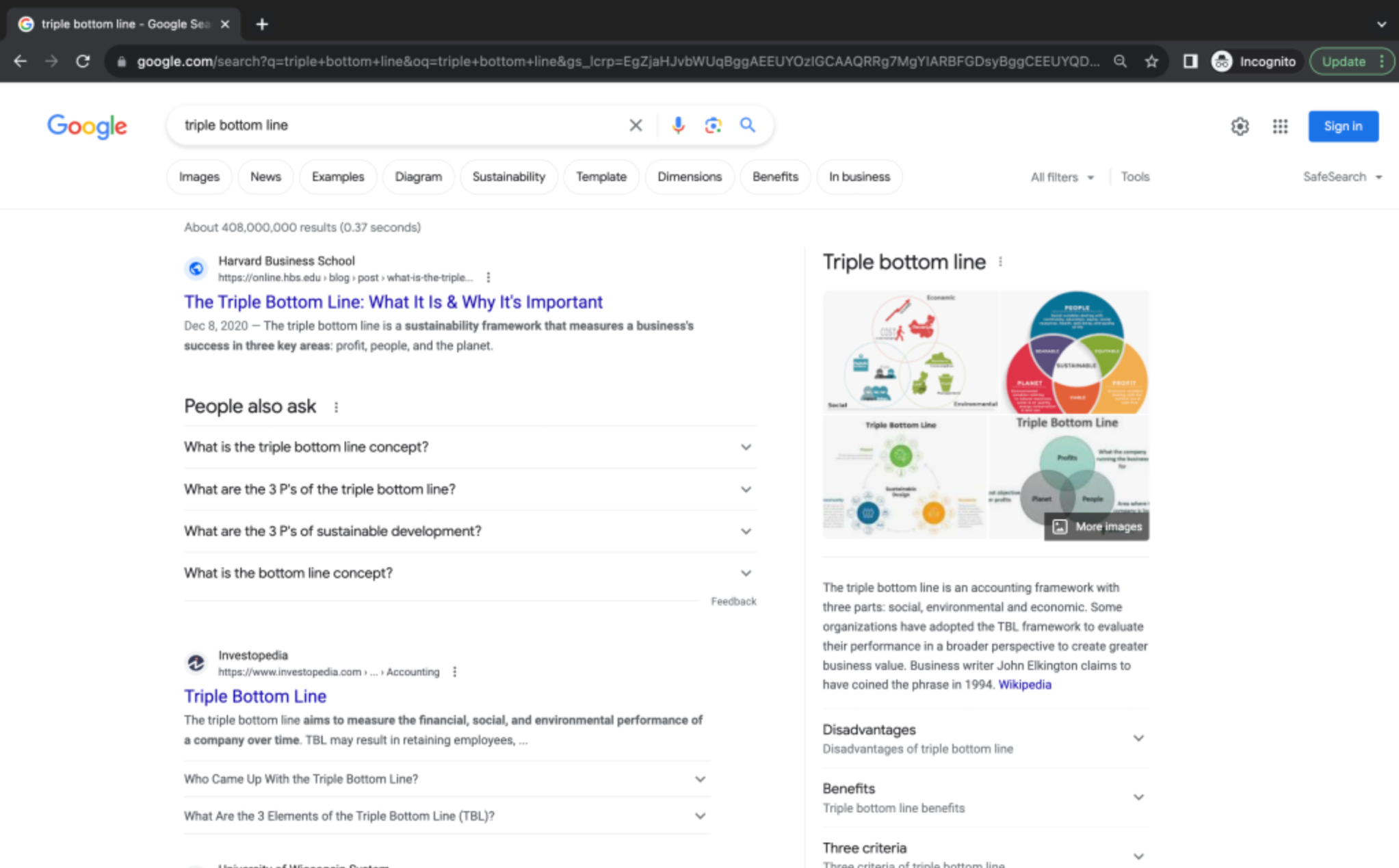Open Tools under the search bar
The image size is (1399, 868).
coord(1135,177)
